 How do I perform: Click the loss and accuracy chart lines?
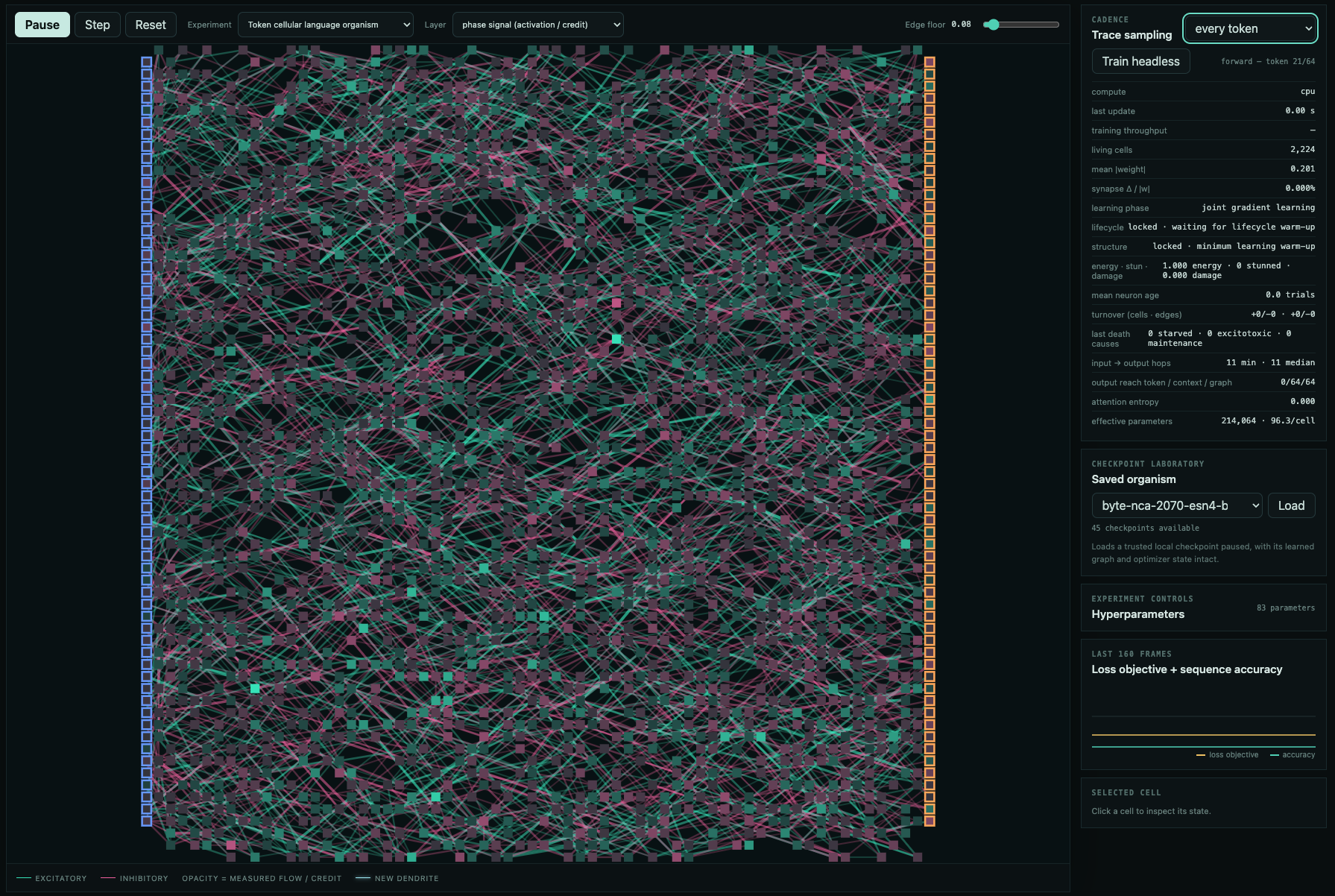click(1203, 740)
